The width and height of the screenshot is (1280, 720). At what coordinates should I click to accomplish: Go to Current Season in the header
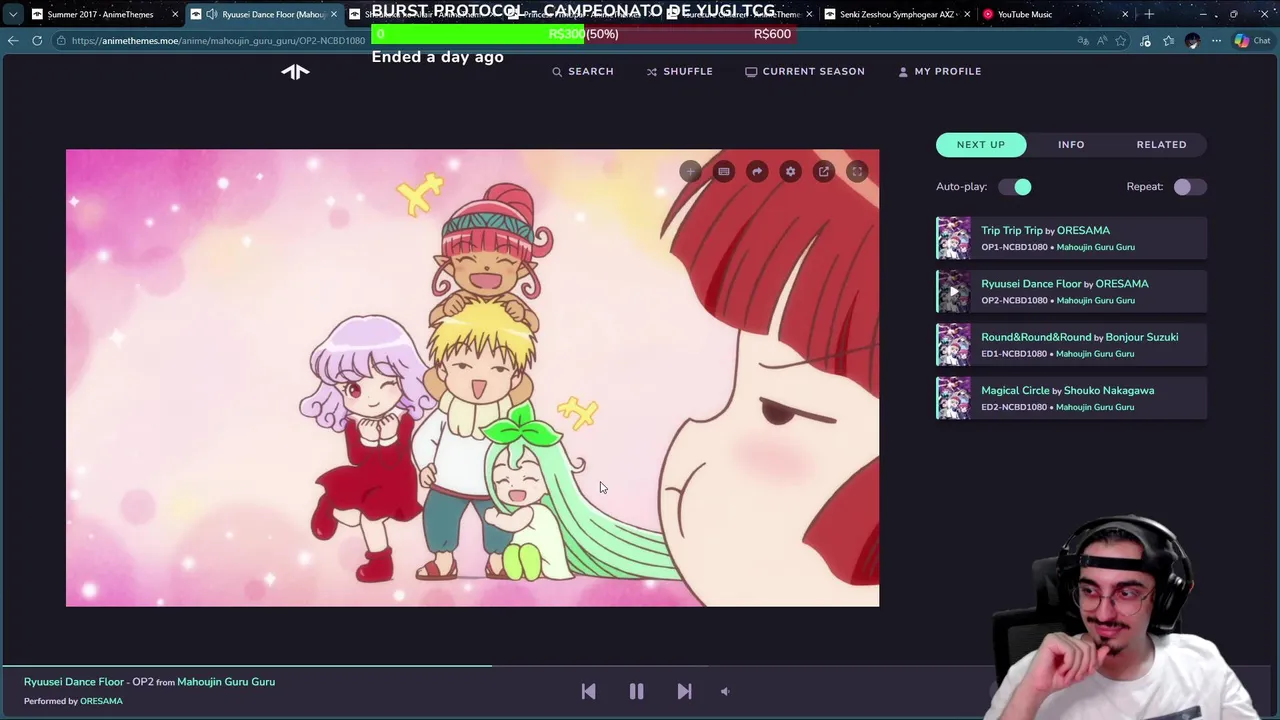805,71
